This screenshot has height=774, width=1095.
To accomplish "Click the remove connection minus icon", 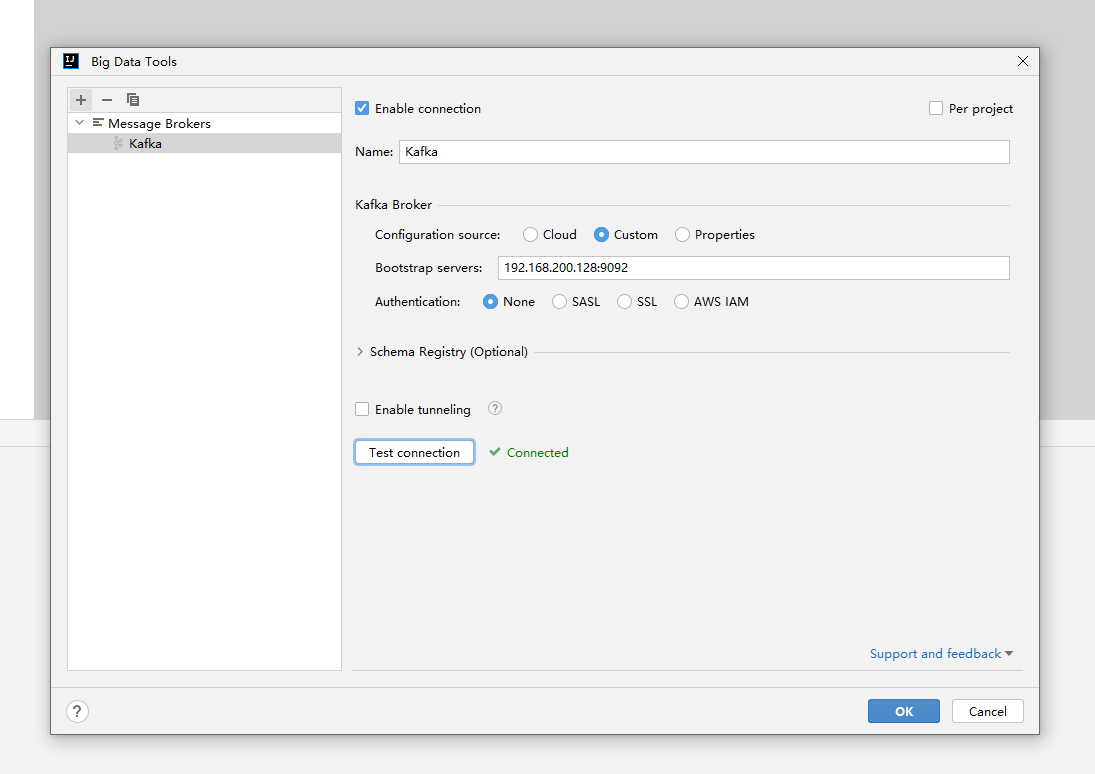I will click(107, 100).
